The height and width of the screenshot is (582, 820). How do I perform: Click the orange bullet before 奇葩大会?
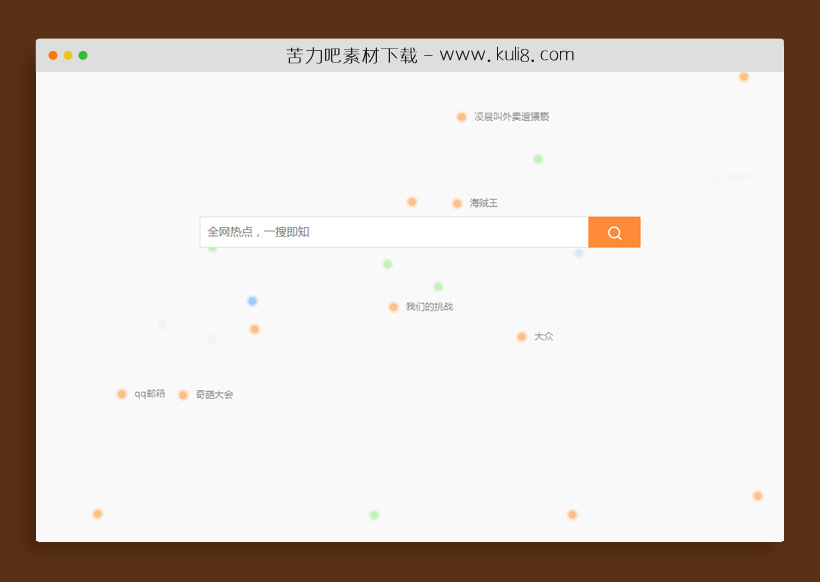tap(184, 394)
